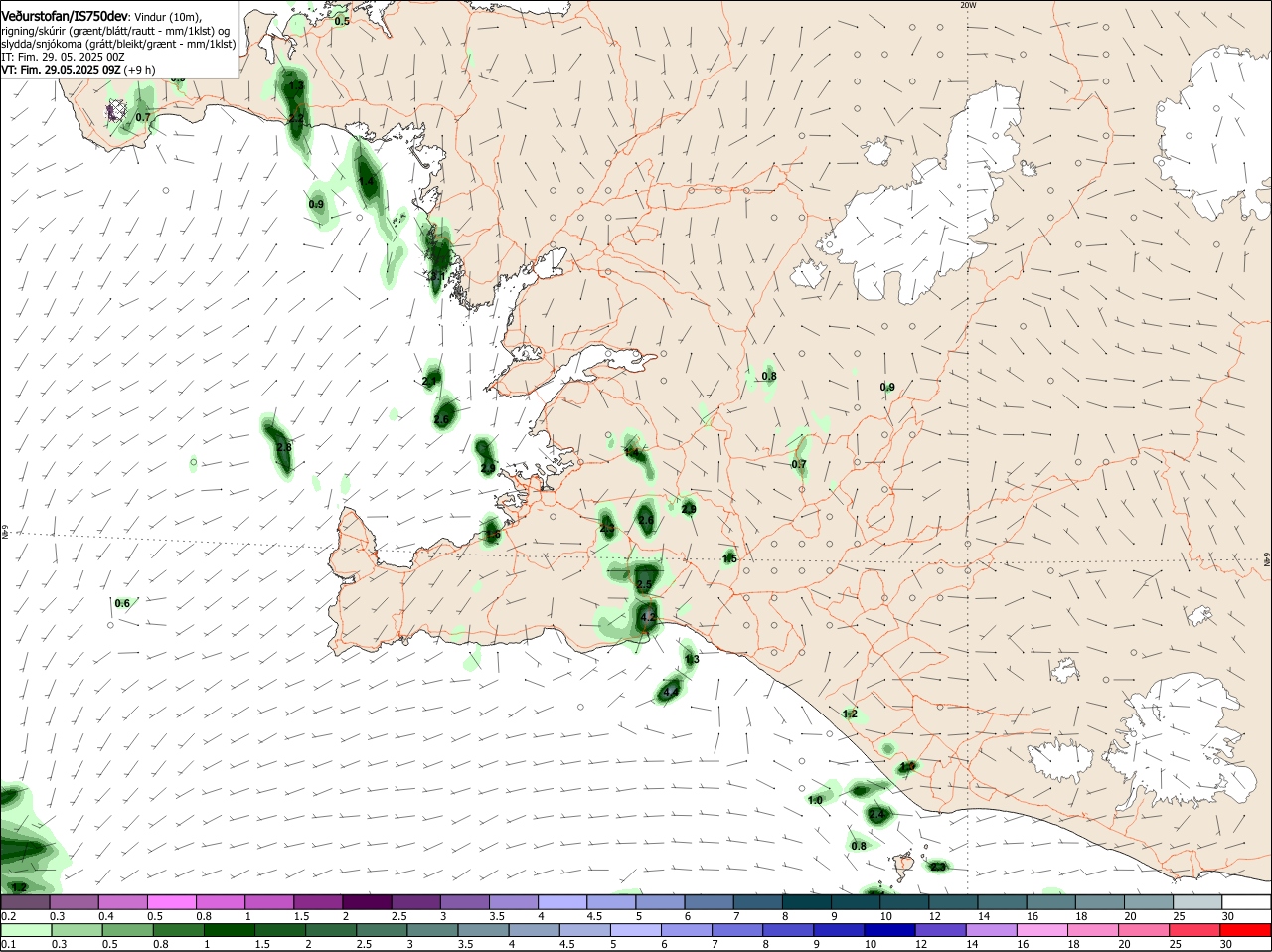Click the 0.9 value over the northwestern sea
The image size is (1272, 952).
[316, 204]
